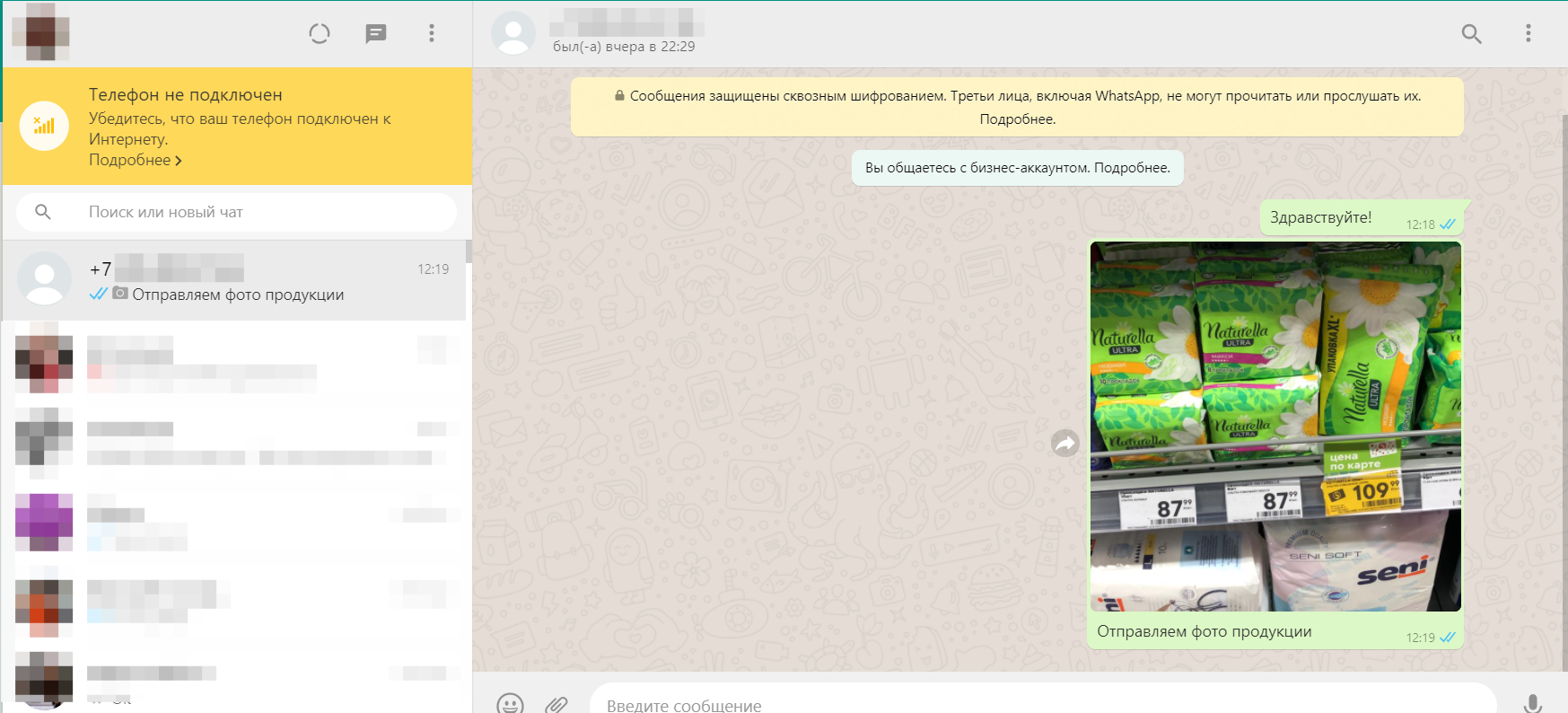Click the 'Подробнее' link in yellow phone banner

click(136, 160)
